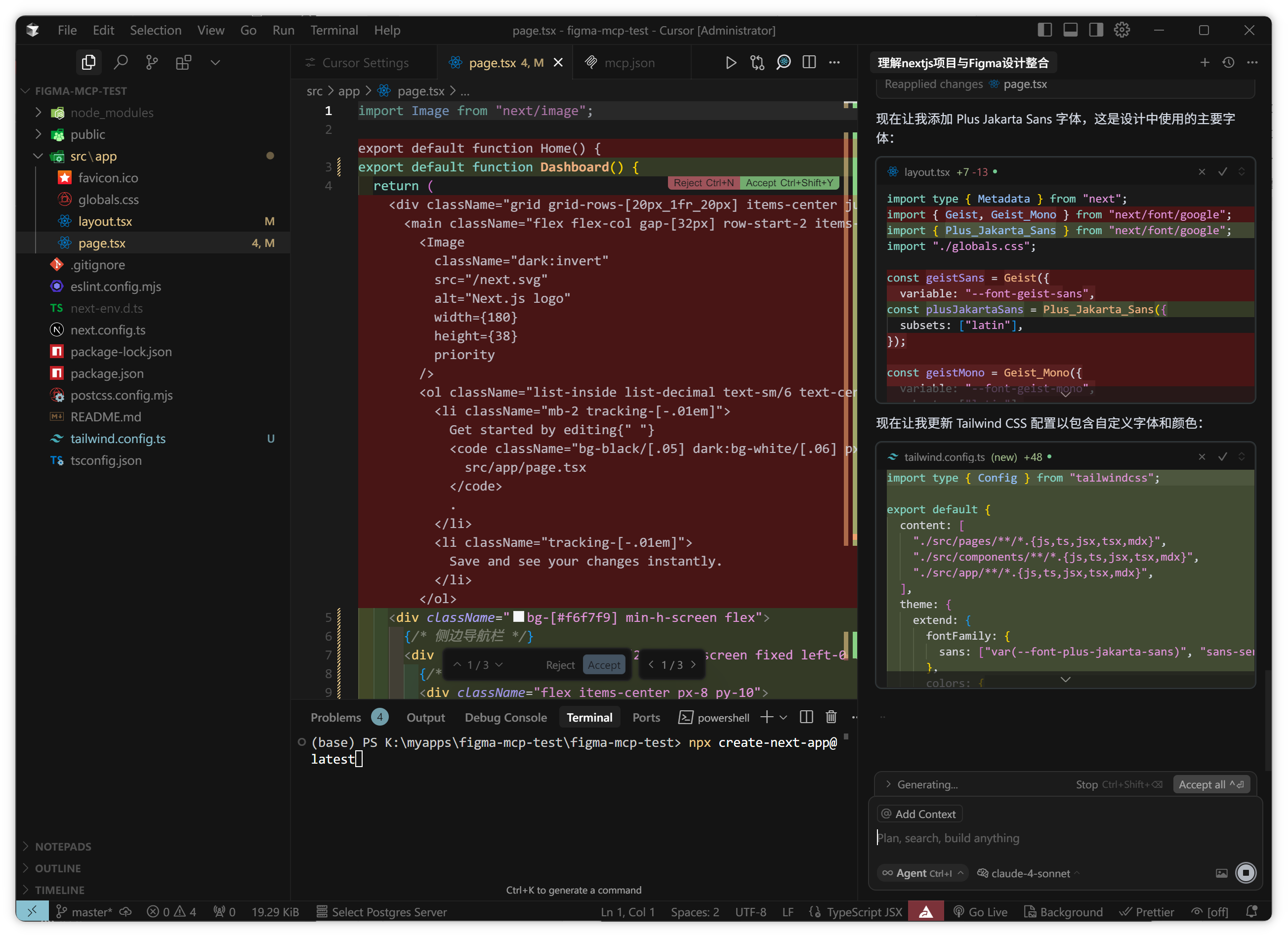Reject layout.tsx changes X icon
The width and height of the screenshot is (1288, 937).
point(1202,172)
